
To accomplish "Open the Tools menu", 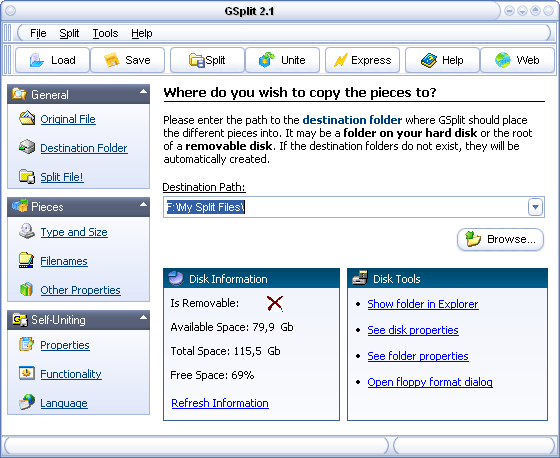I will [x=105, y=33].
